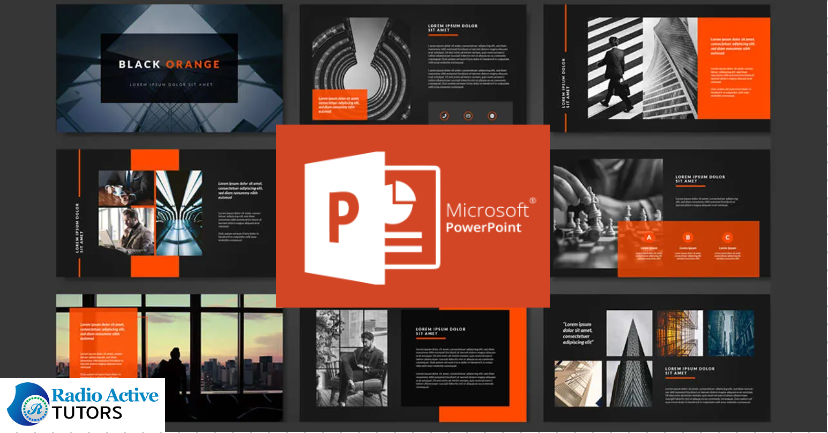828x433 pixels.
Task: Open the sunset city window slide
Action: (170, 357)
